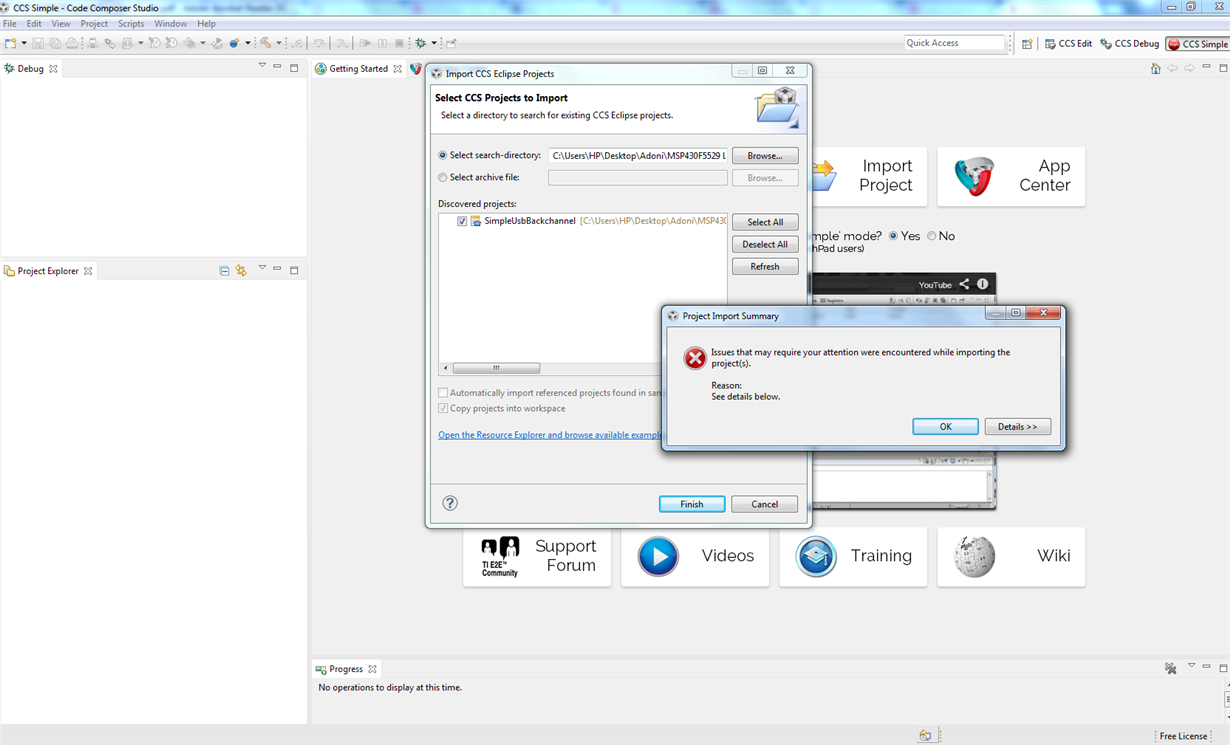Click the Quick Access field
The image size is (1230, 745).
point(954,43)
